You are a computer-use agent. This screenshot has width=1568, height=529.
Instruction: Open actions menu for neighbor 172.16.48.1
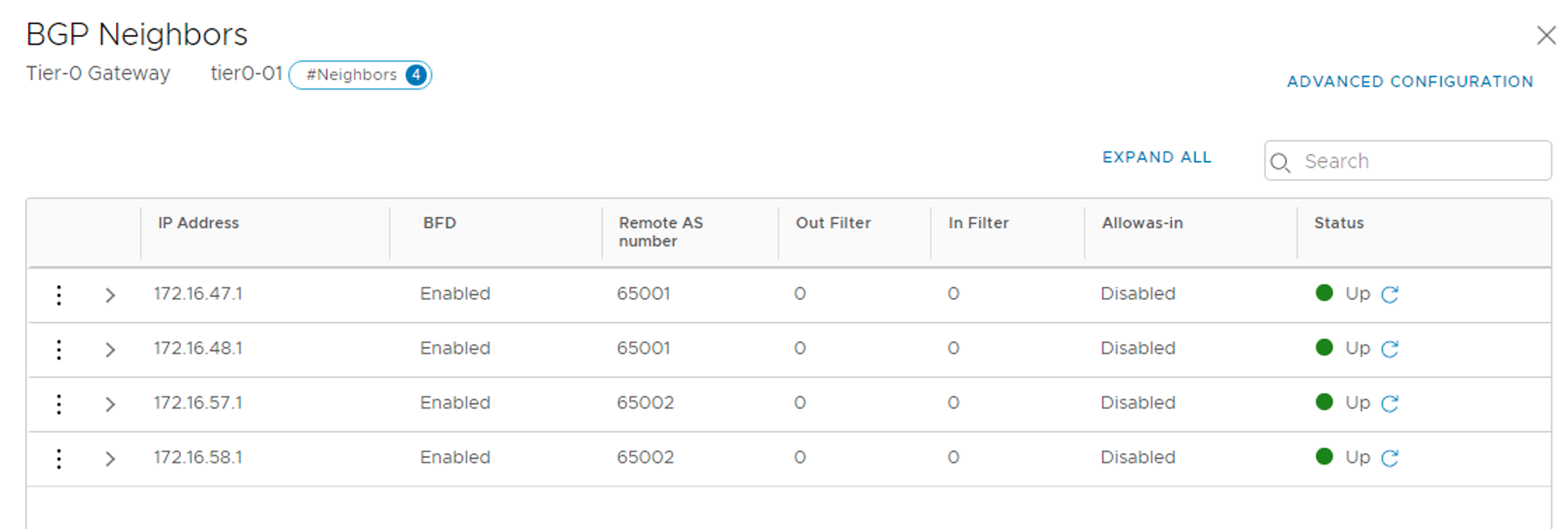coord(59,349)
